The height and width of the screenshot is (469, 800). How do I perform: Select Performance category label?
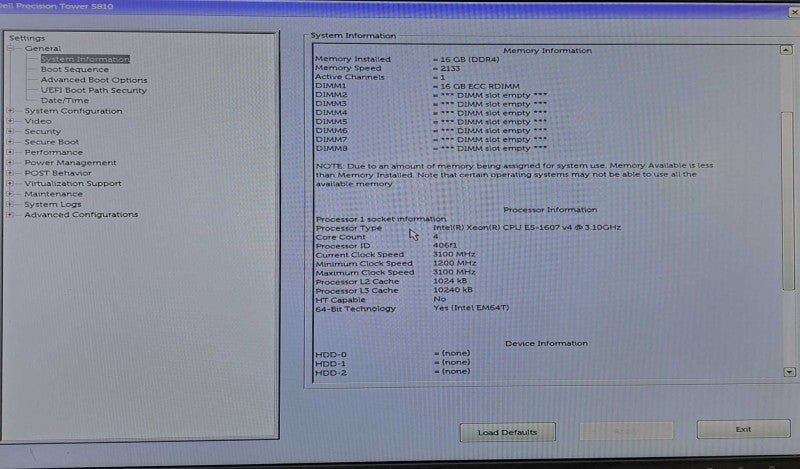pyautogui.click(x=54, y=152)
